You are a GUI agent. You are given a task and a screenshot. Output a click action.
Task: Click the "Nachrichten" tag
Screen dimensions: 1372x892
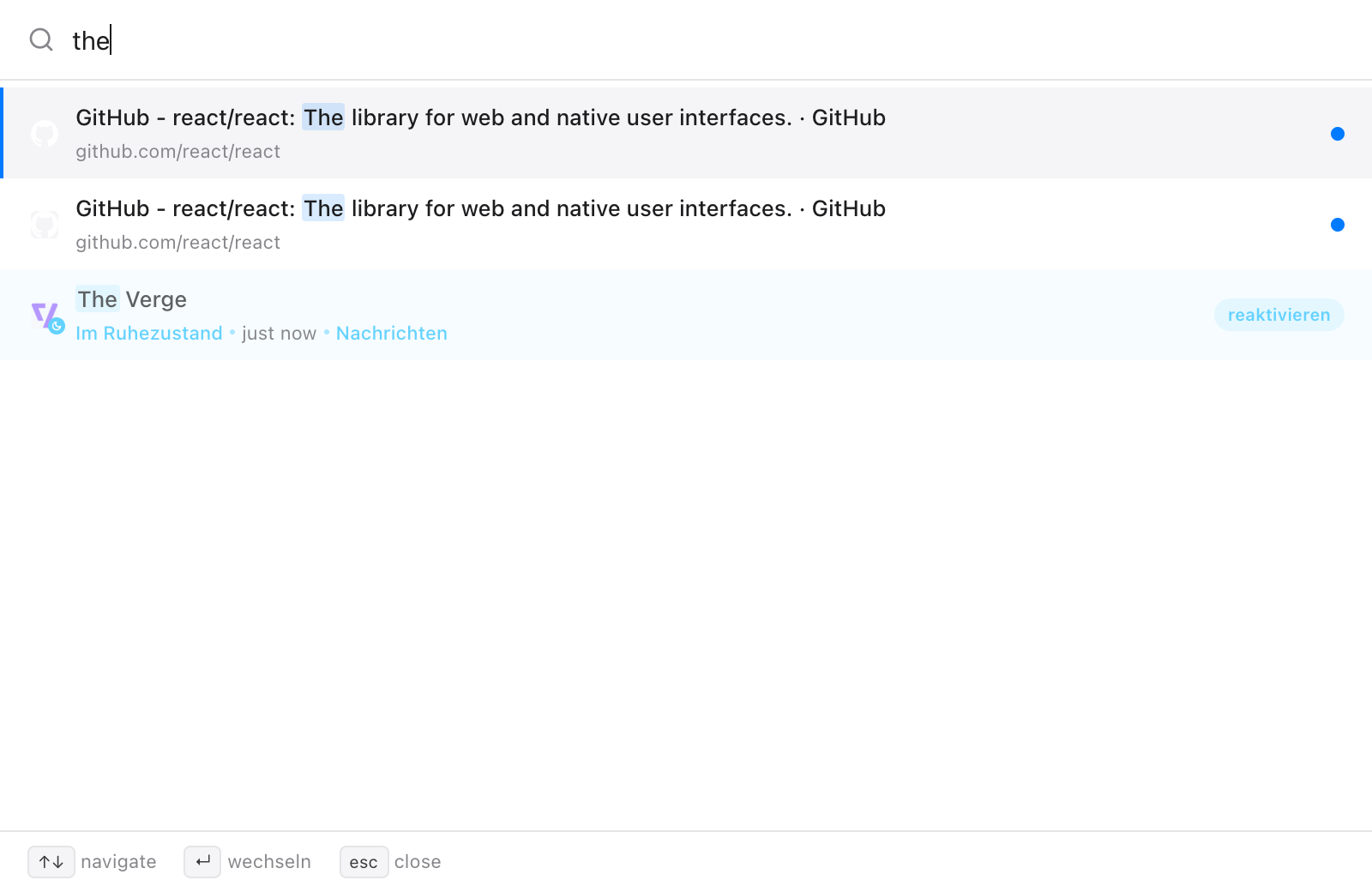click(x=391, y=334)
